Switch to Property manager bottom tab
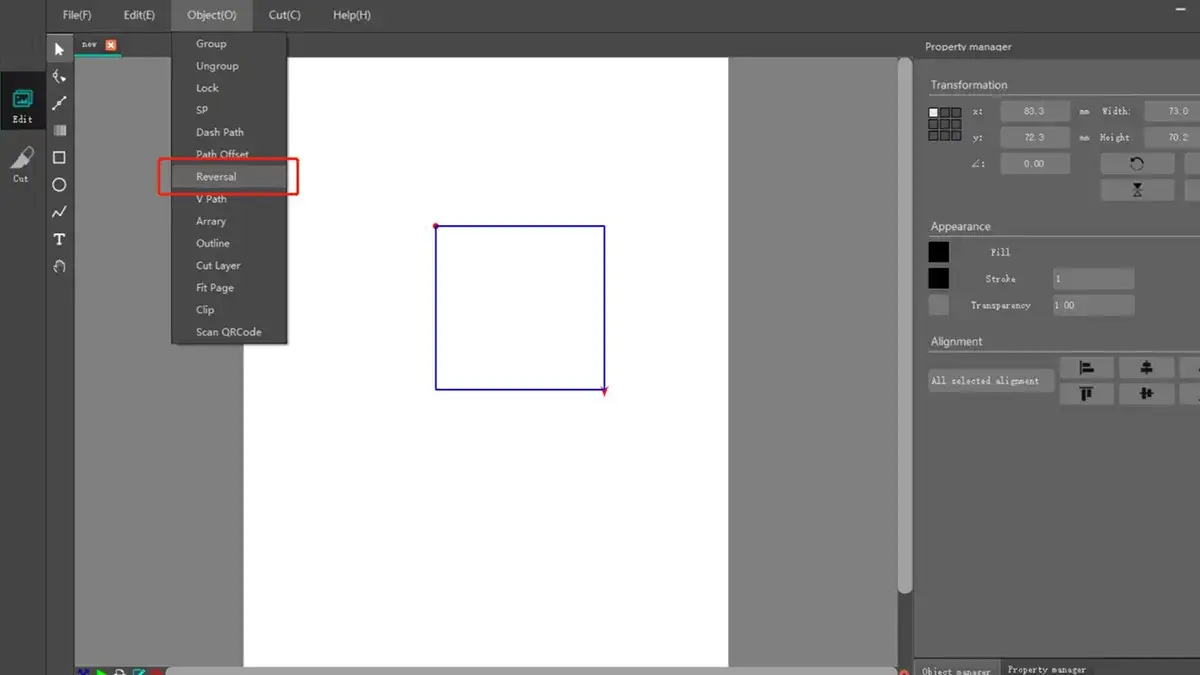The width and height of the screenshot is (1200, 675). click(1046, 669)
